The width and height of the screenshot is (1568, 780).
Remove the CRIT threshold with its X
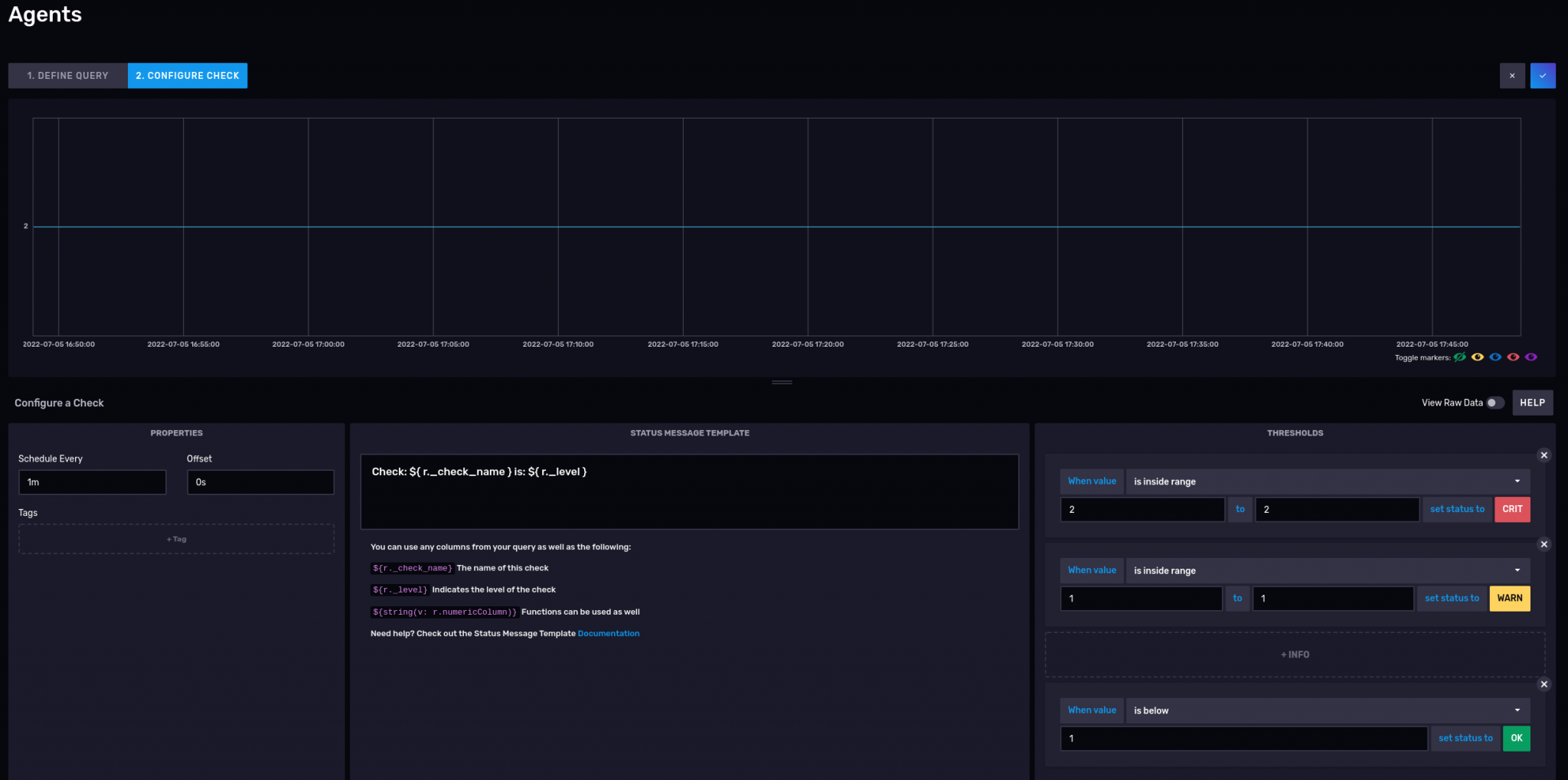coord(1544,455)
